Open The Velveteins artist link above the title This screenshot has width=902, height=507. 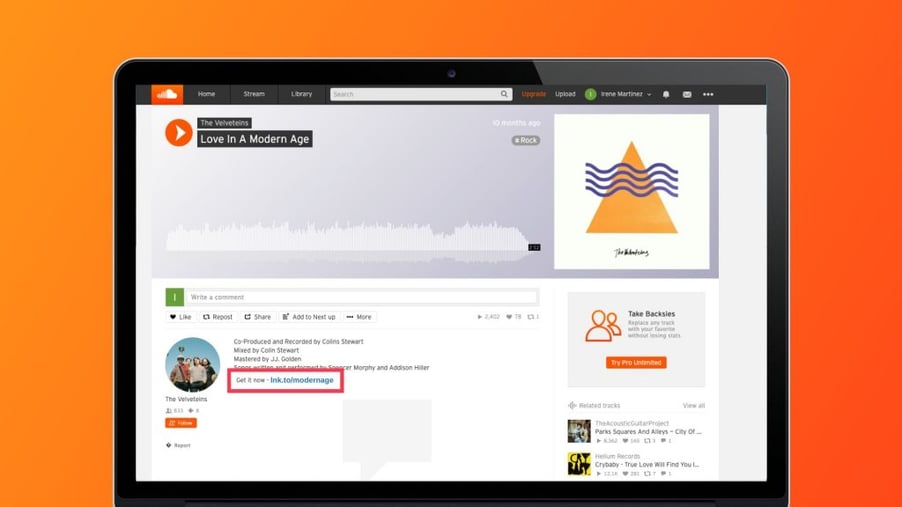pyautogui.click(x=224, y=123)
